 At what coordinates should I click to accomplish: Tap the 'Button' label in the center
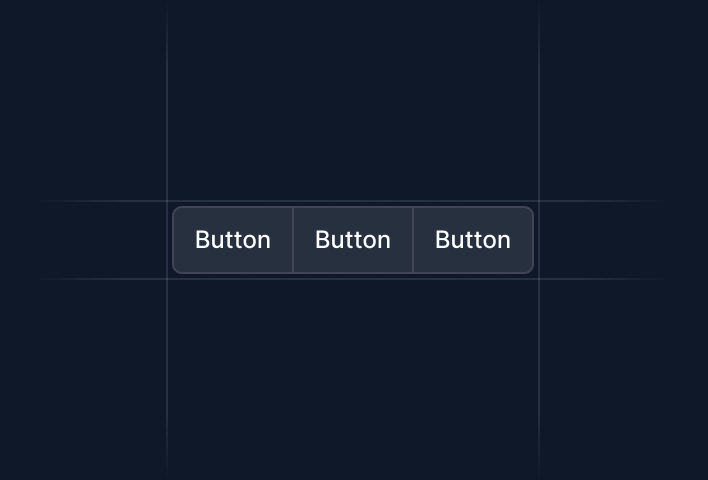353,240
